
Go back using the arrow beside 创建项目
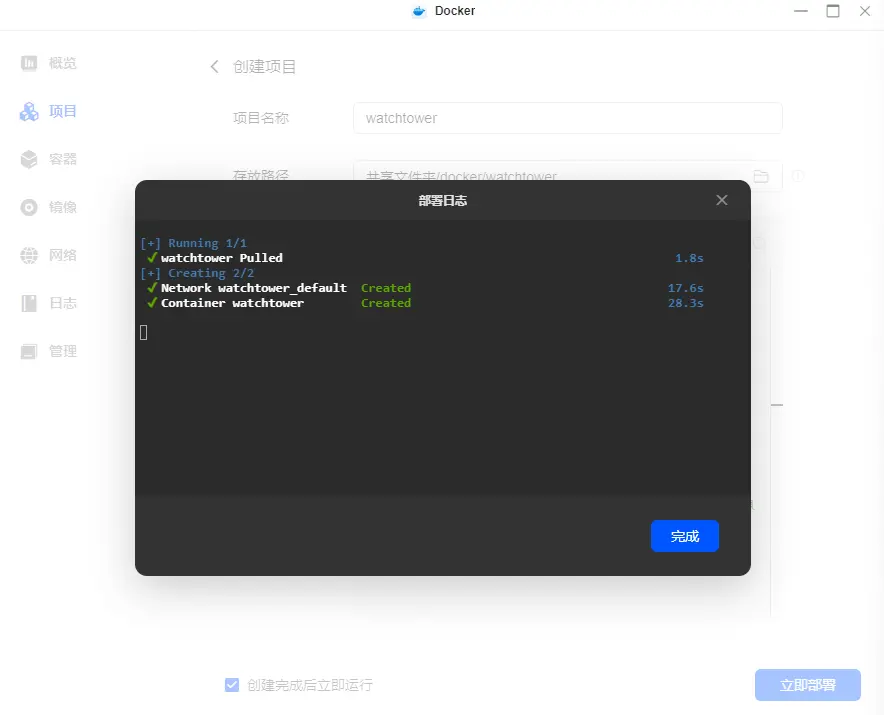tap(214, 67)
